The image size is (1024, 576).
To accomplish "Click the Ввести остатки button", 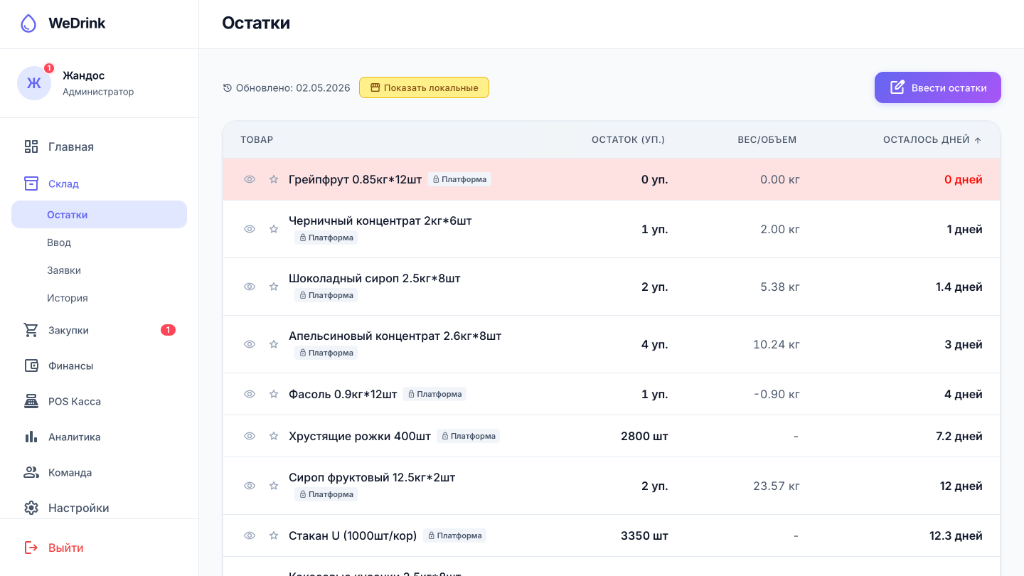I will pyautogui.click(x=937, y=88).
